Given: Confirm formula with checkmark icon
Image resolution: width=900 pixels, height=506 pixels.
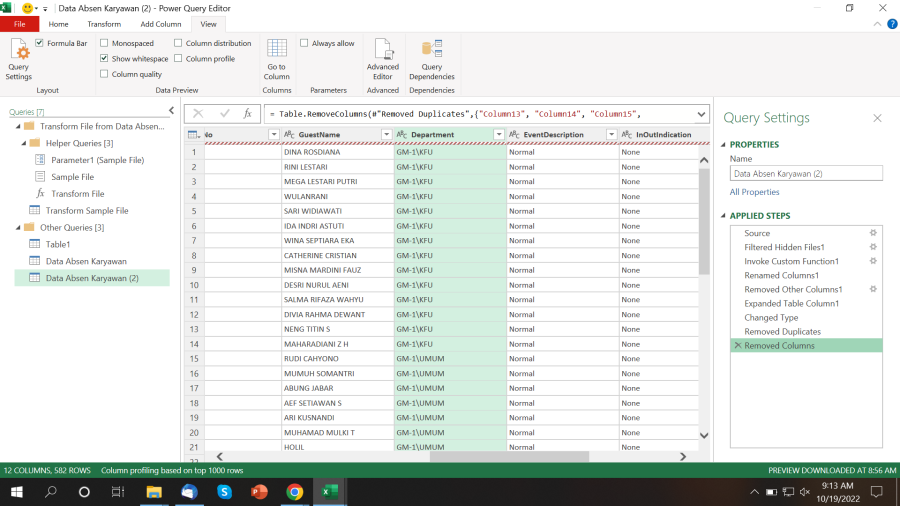Looking at the screenshot, I should tap(224, 114).
